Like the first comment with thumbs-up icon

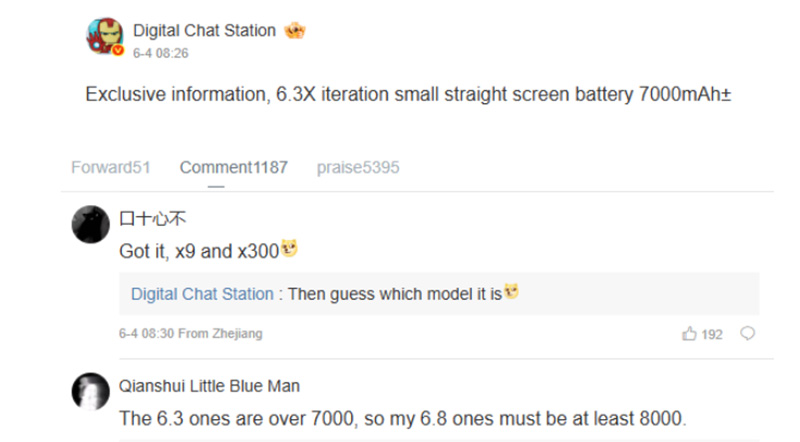(690, 334)
